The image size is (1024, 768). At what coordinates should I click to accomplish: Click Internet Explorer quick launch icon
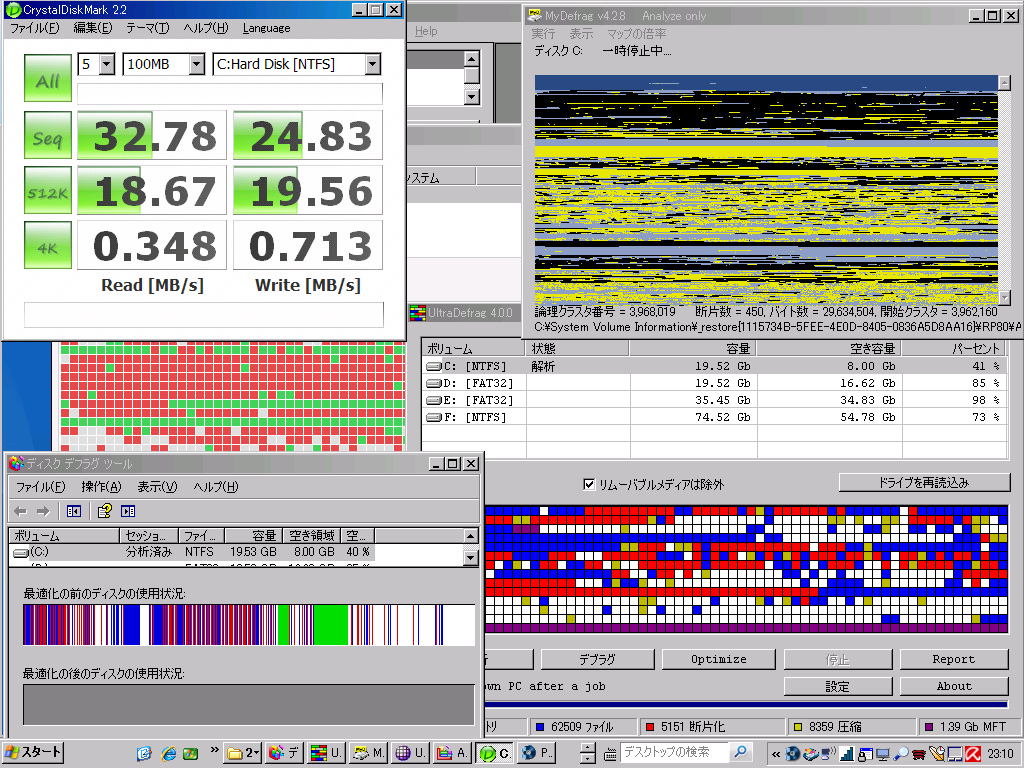(x=167, y=753)
